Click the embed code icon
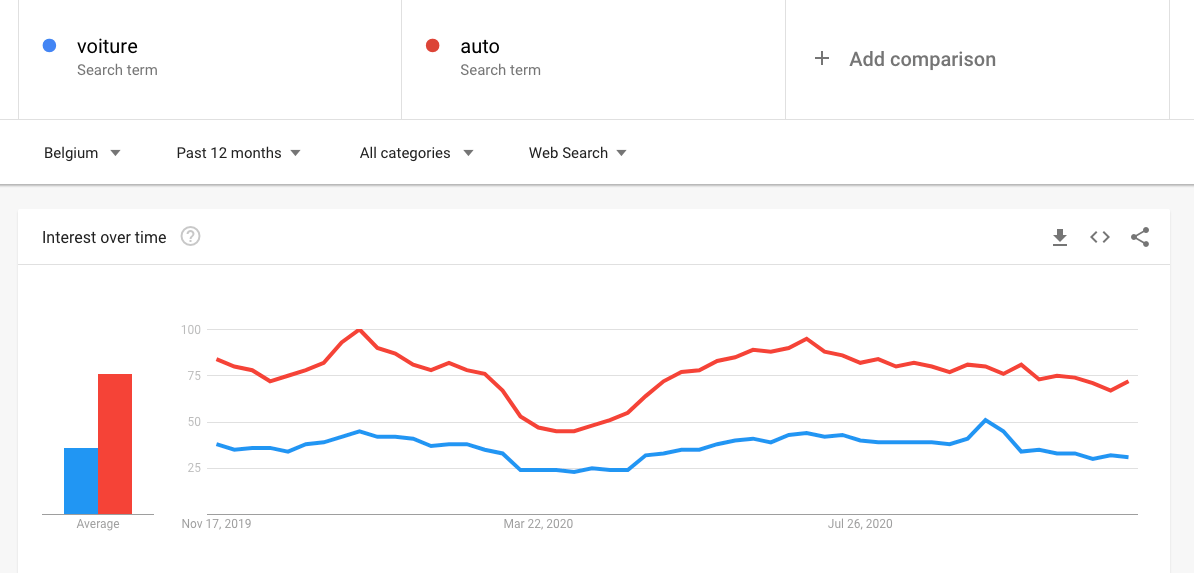 click(x=1100, y=237)
